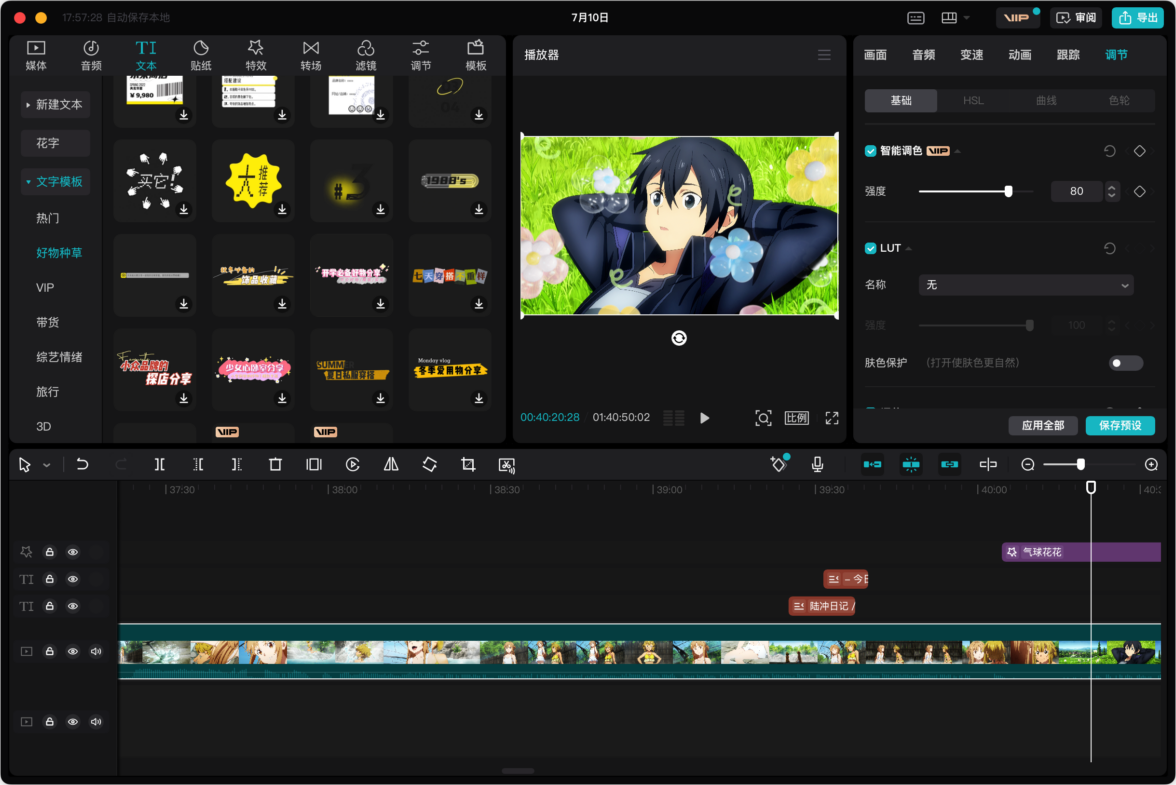The image size is (1176, 785).
Task: Lock the 气球花花 effects track
Action: coord(50,553)
